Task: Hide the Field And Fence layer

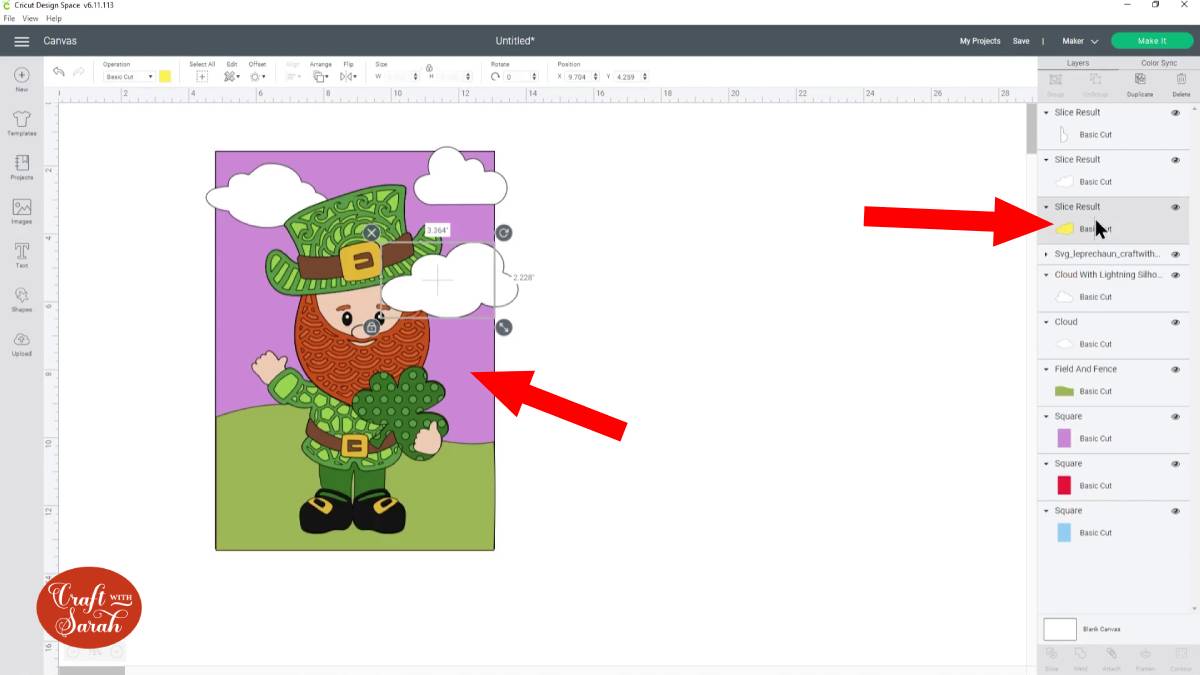Action: point(1175,370)
